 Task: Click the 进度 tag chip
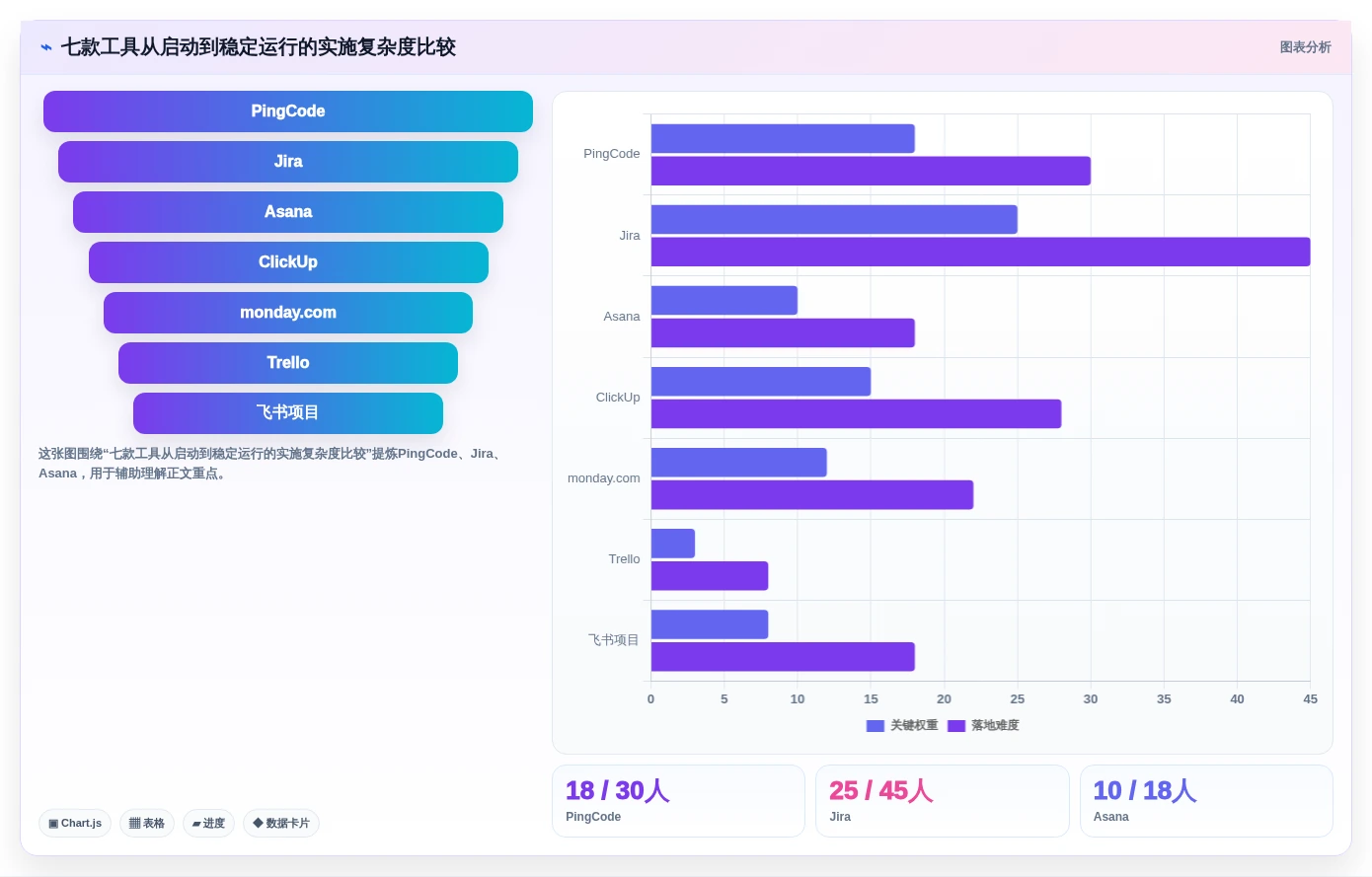click(x=208, y=823)
